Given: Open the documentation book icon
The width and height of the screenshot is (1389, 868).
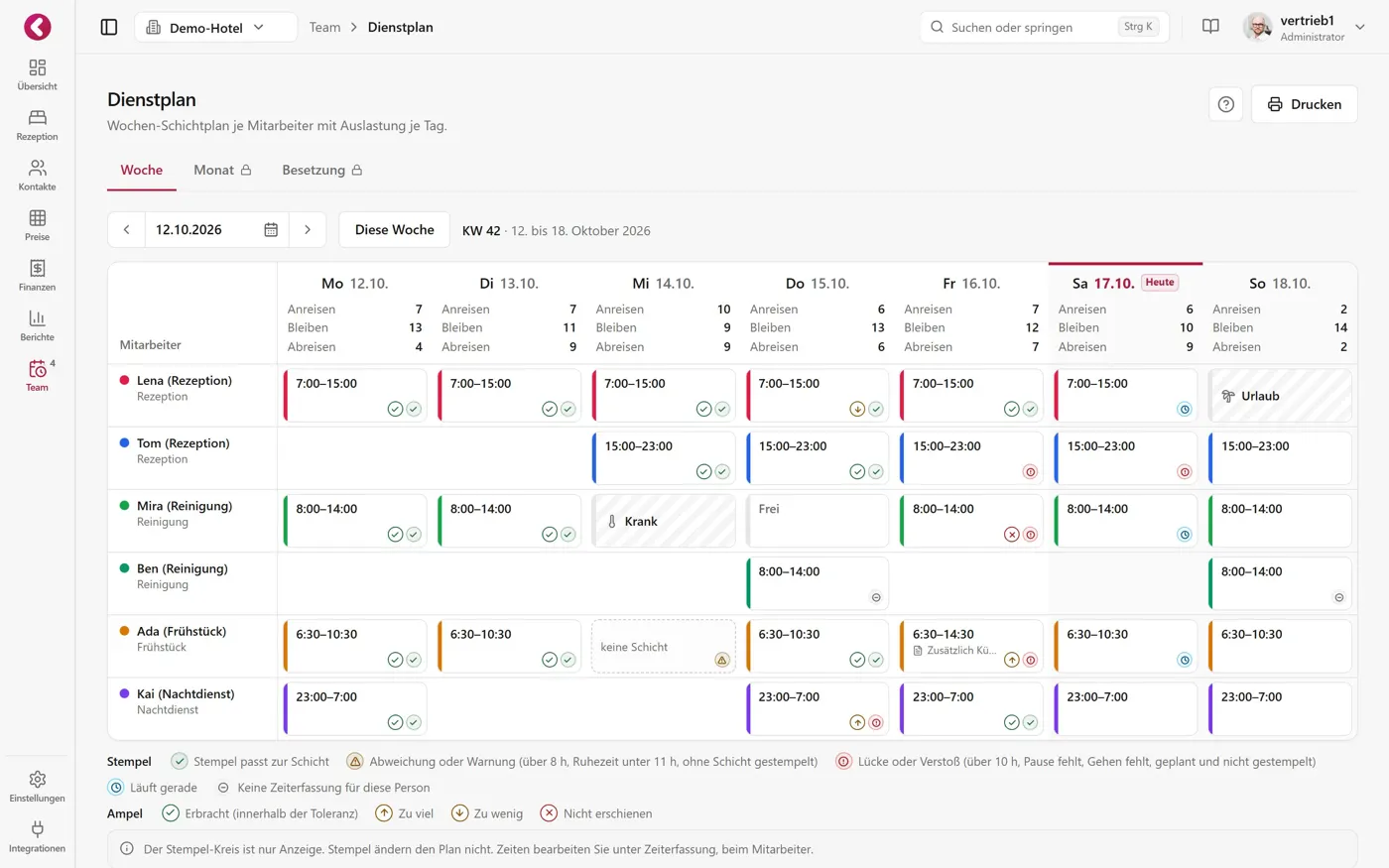Looking at the screenshot, I should point(1210,27).
